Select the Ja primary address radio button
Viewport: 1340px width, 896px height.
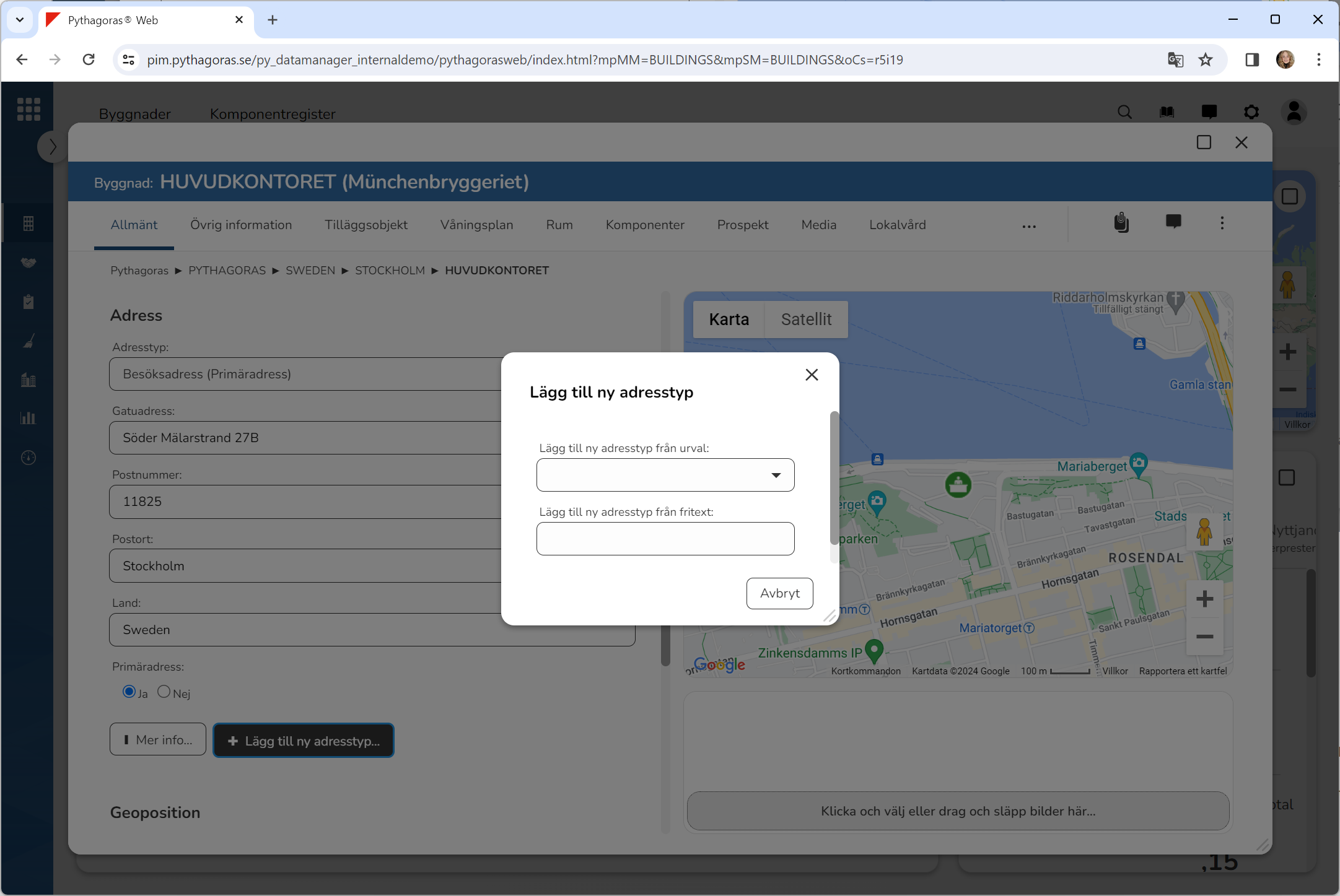[x=129, y=692]
